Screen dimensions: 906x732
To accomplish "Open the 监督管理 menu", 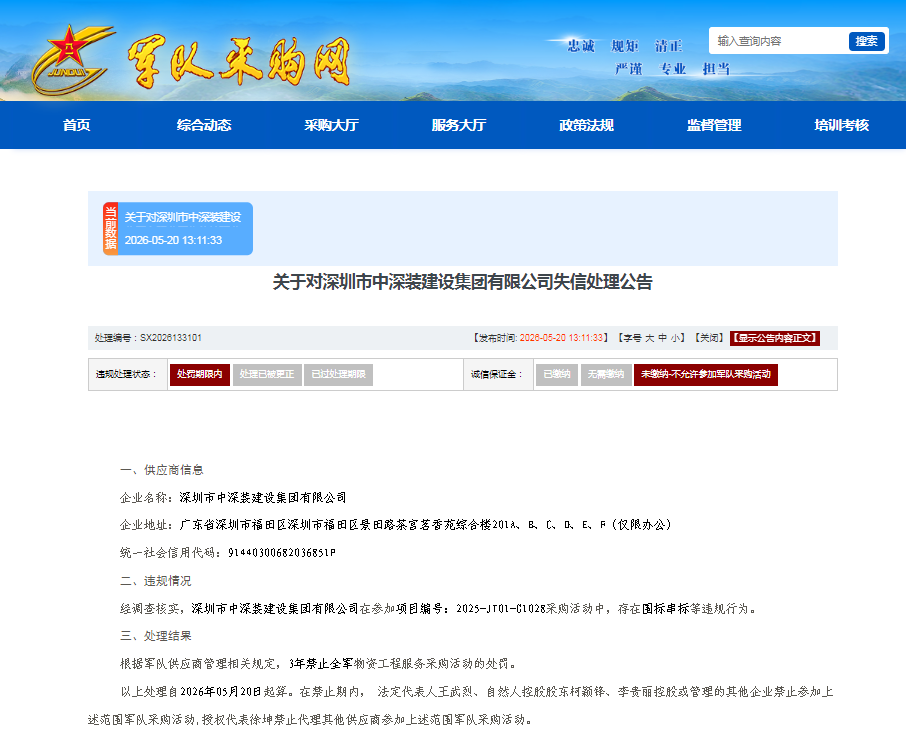I will [714, 125].
